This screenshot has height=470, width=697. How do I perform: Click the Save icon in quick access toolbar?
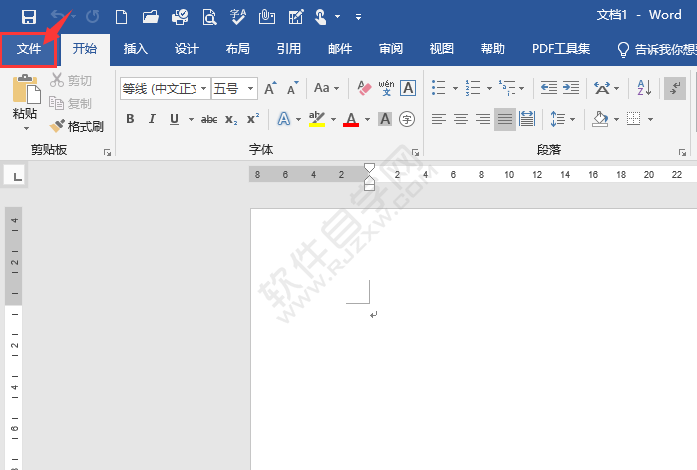click(28, 16)
